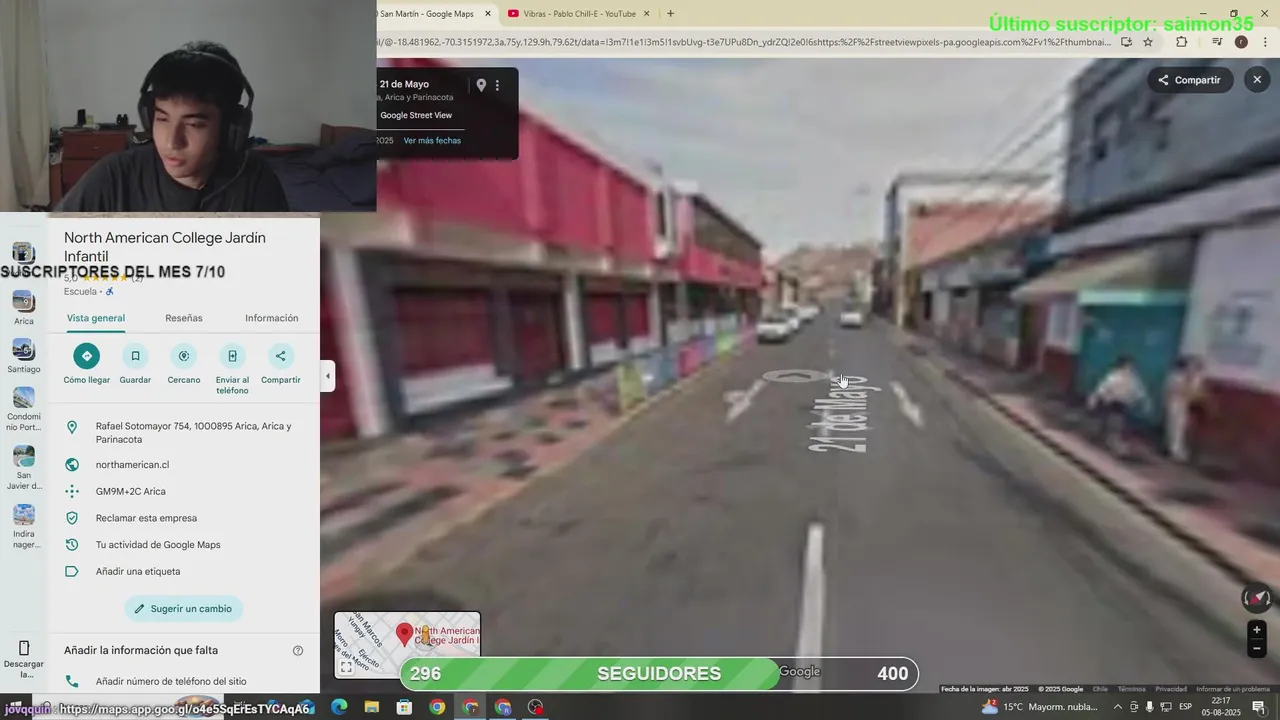
Task: Open the Reseñas tab
Action: (x=184, y=318)
